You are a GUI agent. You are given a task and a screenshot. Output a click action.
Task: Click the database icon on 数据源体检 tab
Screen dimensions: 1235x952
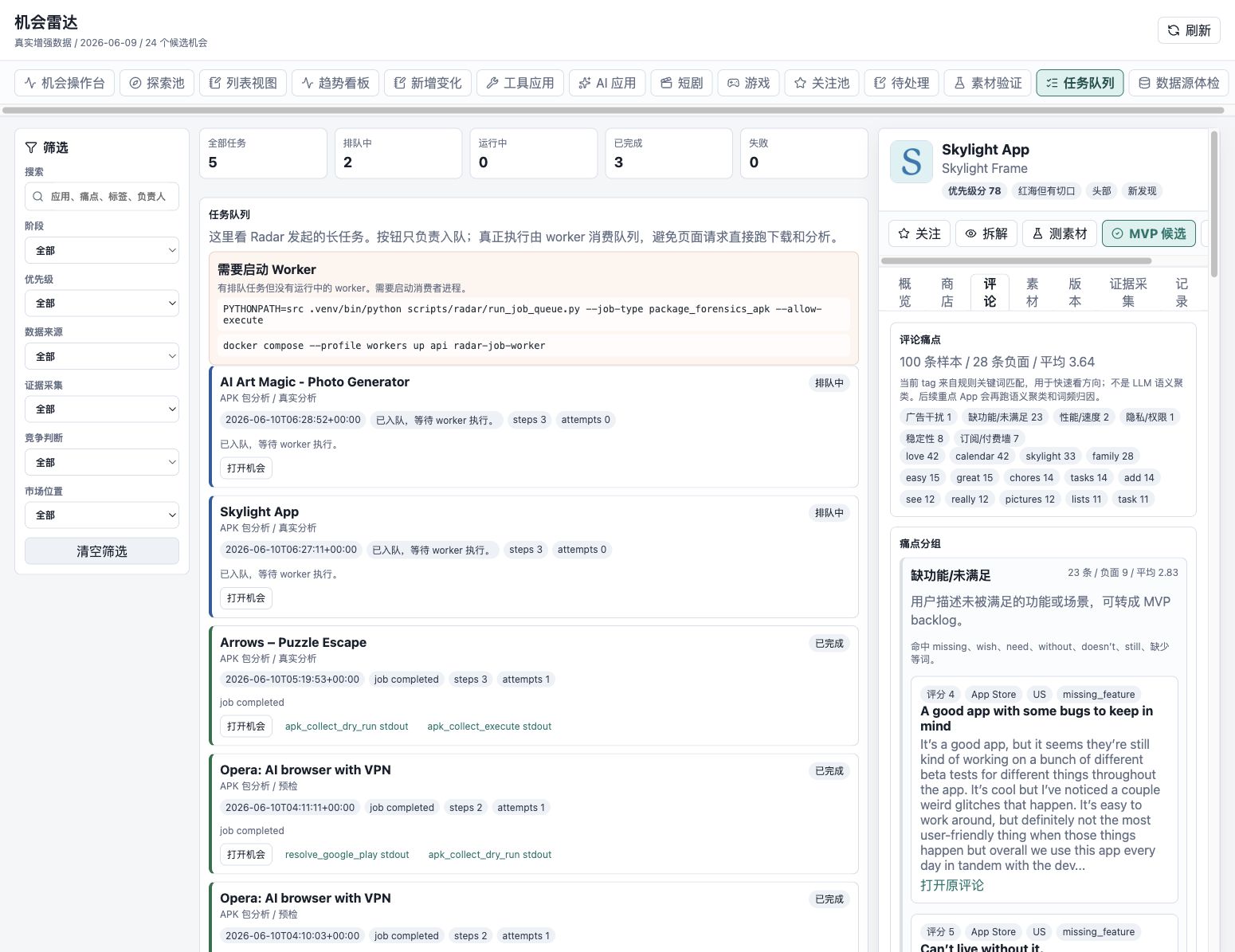1145,83
